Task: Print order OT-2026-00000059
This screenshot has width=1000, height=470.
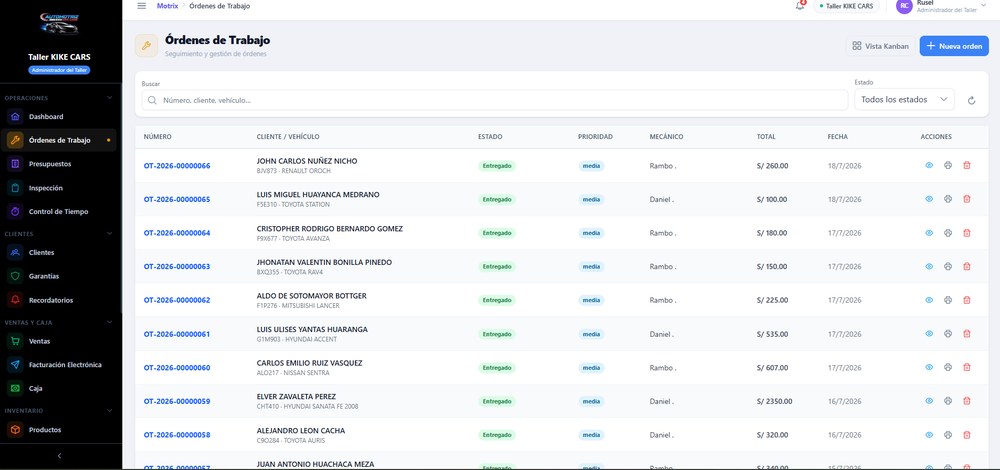Action: [x=948, y=401]
